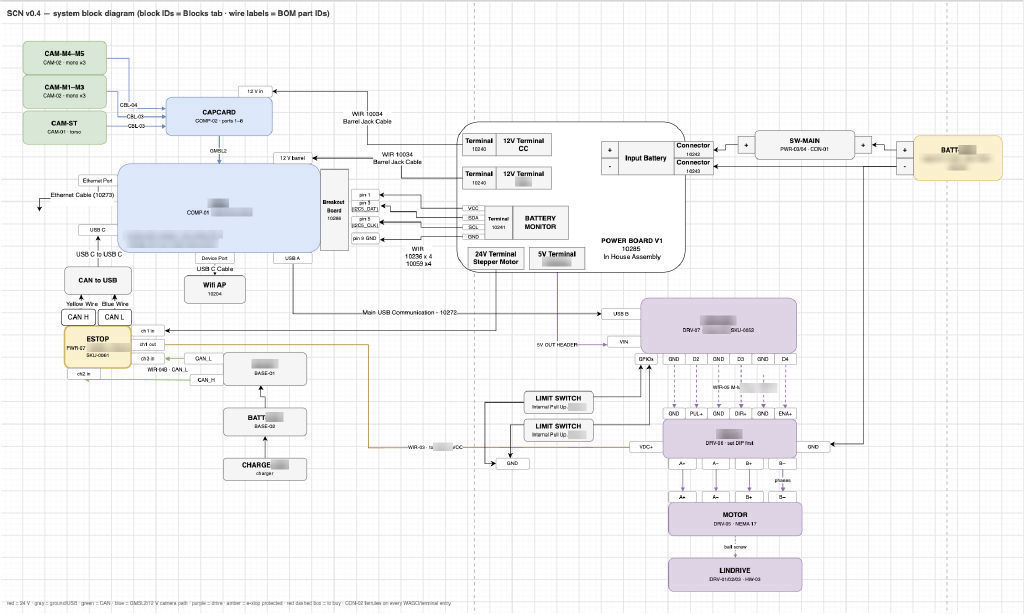The image size is (1024, 614).
Task: Select the Device Port box
Action: pyautogui.click(x=214, y=258)
